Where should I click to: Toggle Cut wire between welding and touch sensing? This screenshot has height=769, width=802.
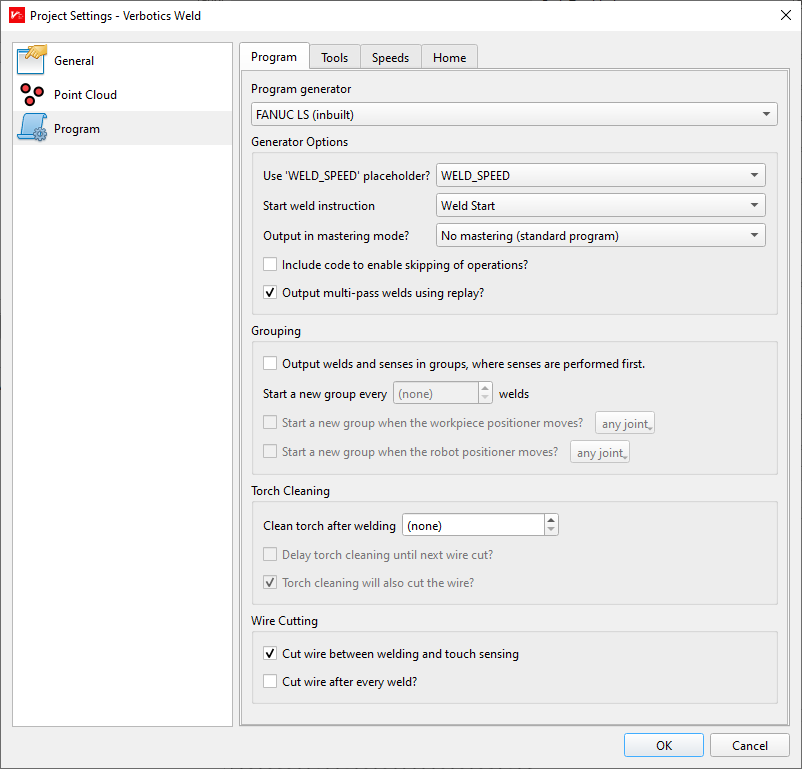[x=270, y=653]
